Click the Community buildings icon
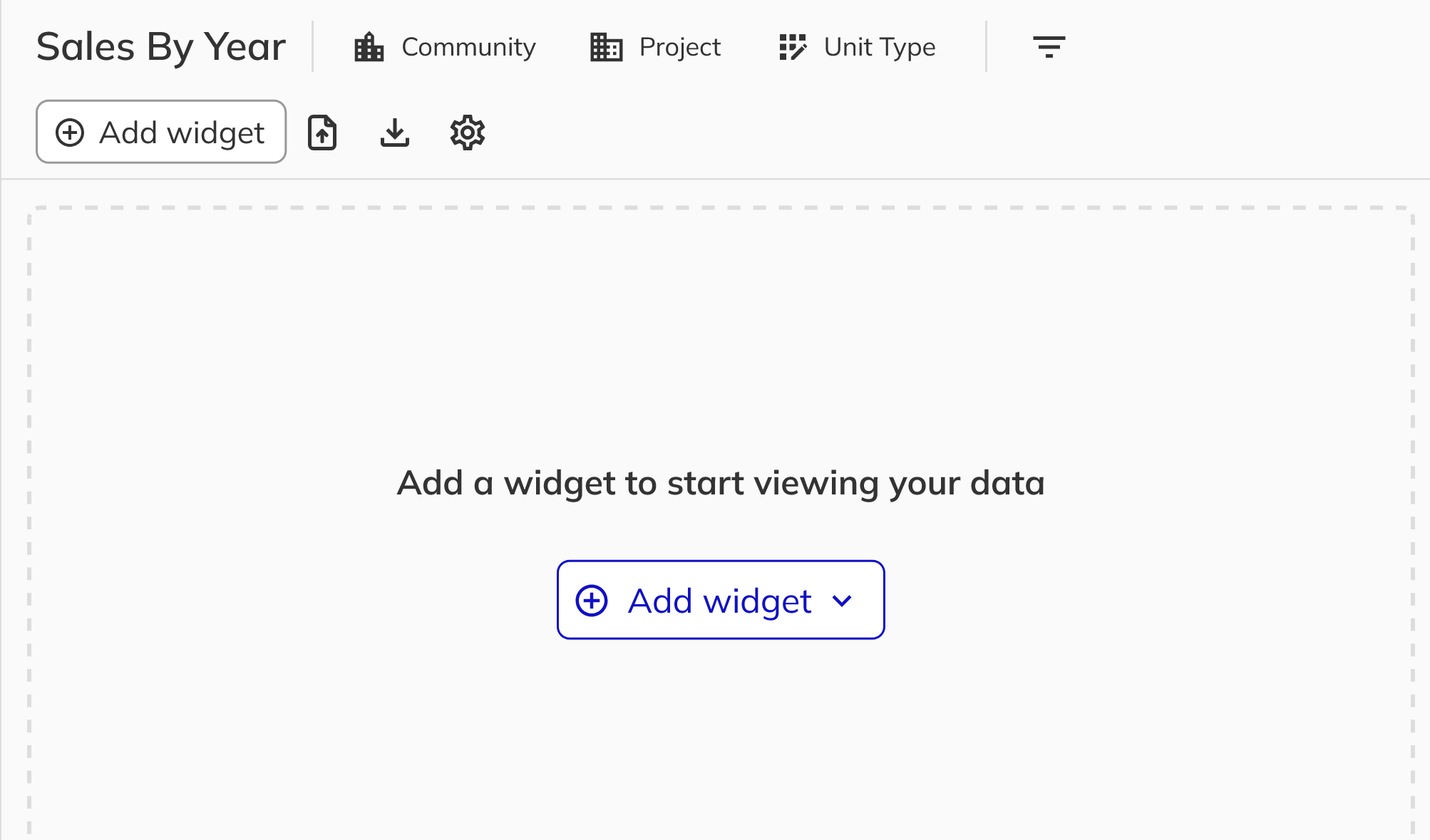1430x840 pixels. 369,47
